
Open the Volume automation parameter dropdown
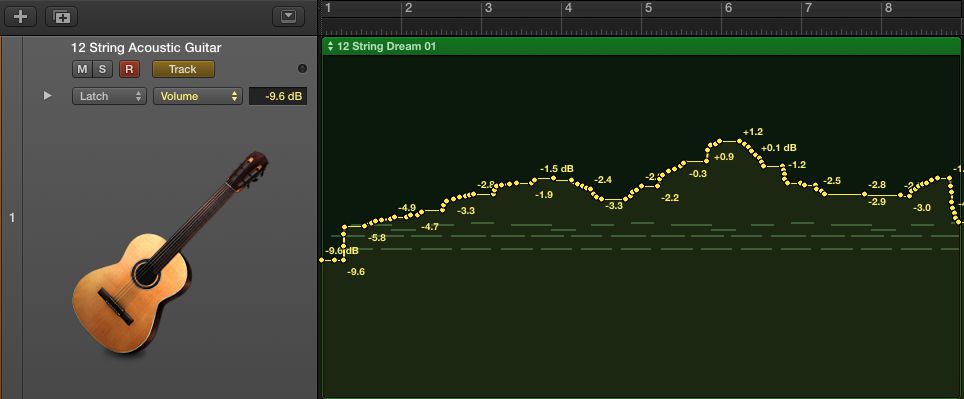(x=197, y=96)
